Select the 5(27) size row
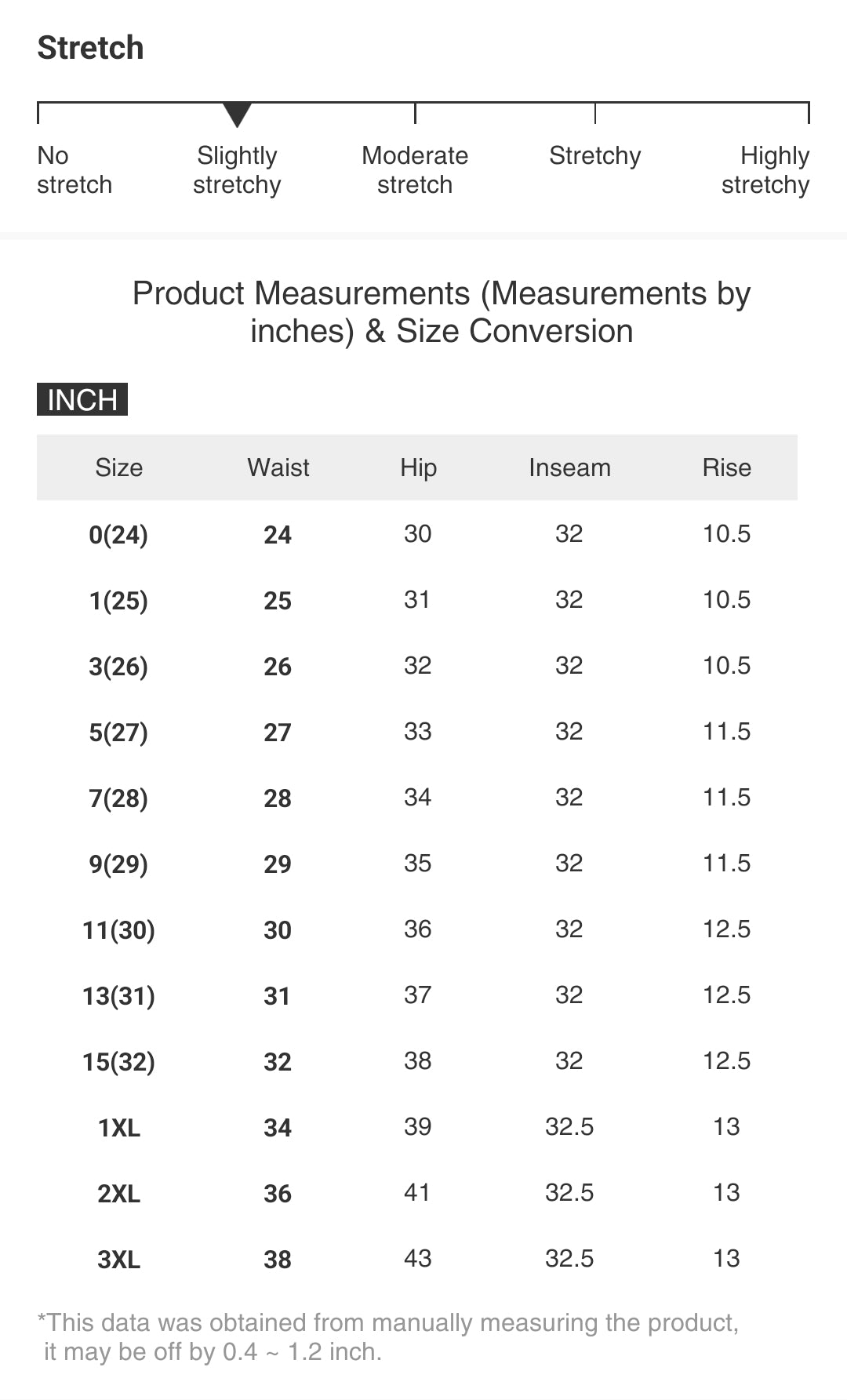 pyautogui.click(x=118, y=733)
